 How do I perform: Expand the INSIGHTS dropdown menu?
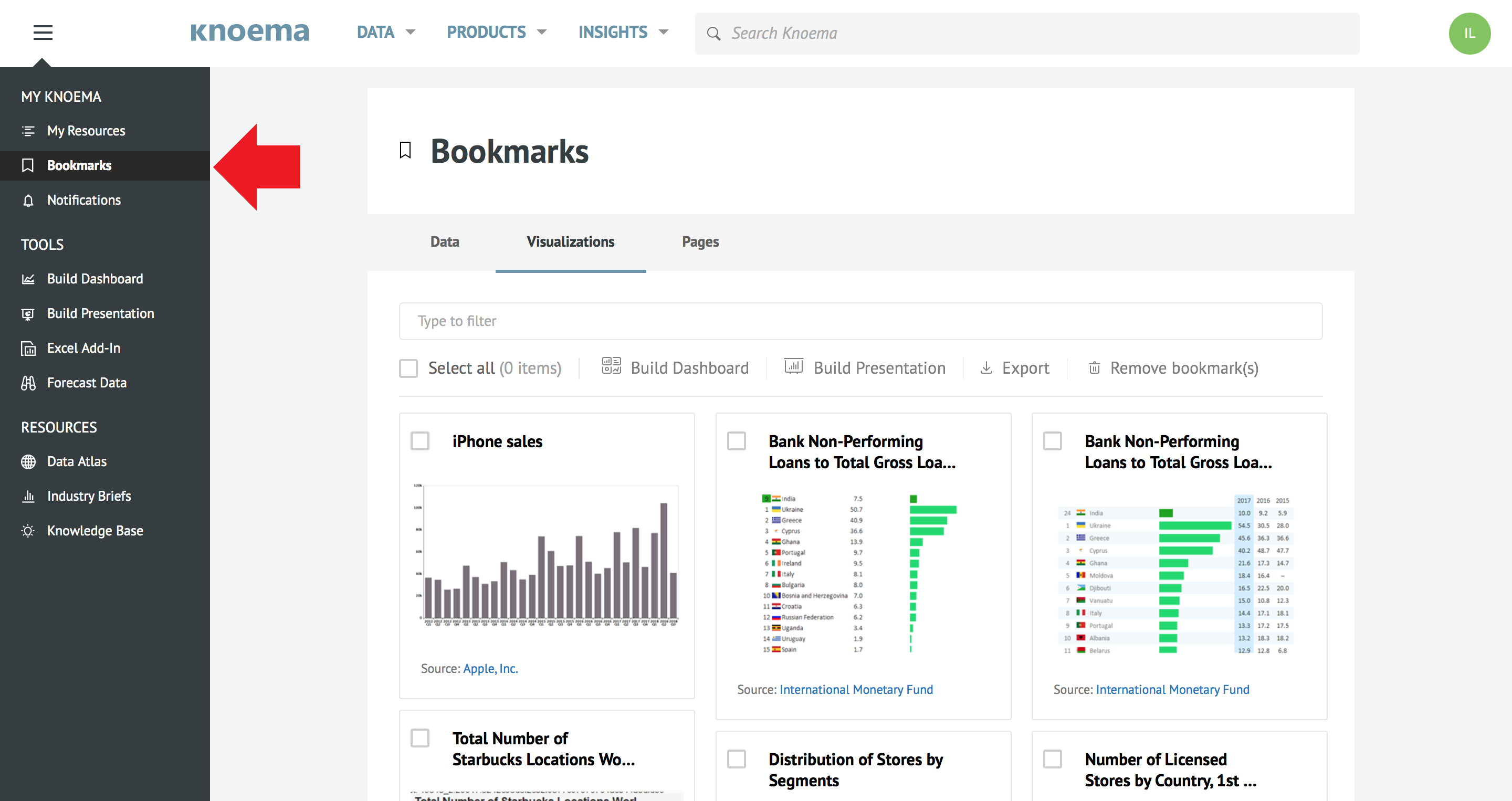click(x=623, y=32)
